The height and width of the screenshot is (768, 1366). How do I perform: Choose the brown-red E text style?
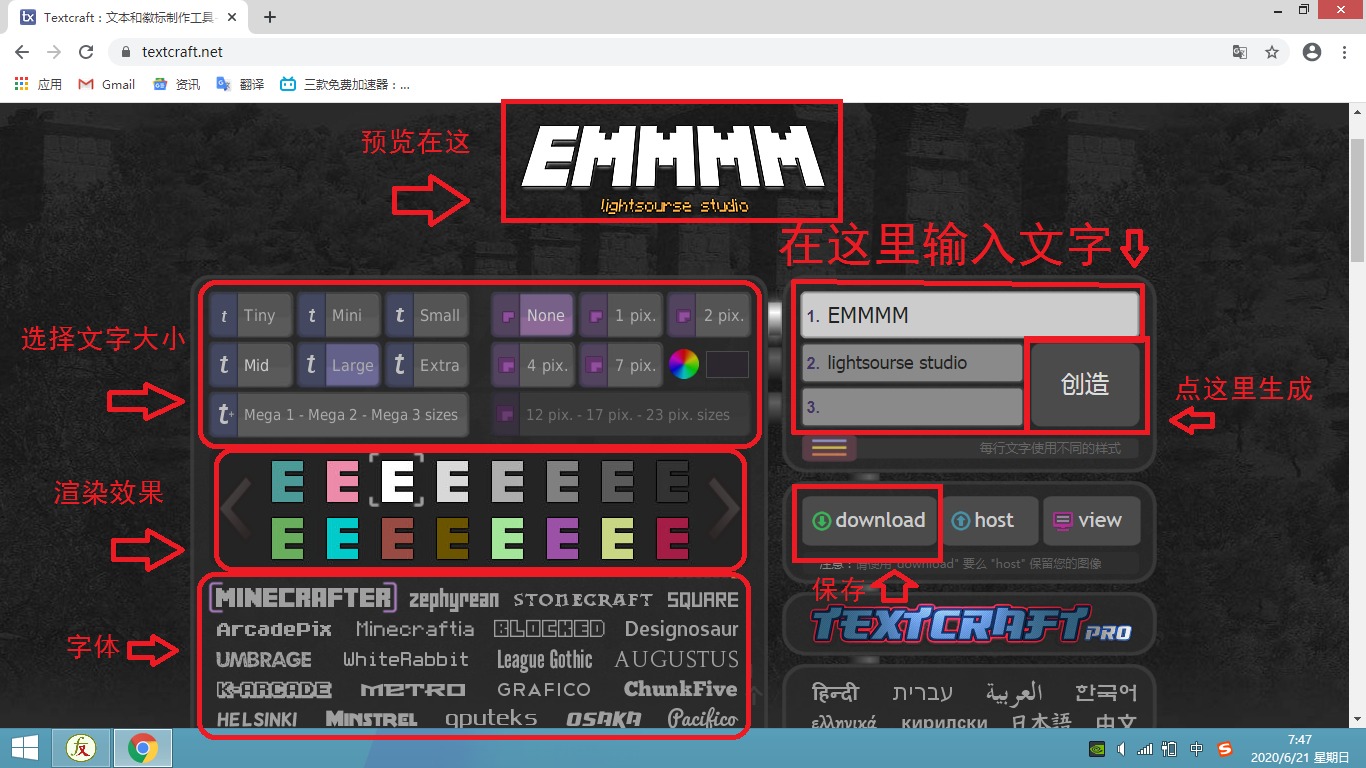[x=397, y=539]
